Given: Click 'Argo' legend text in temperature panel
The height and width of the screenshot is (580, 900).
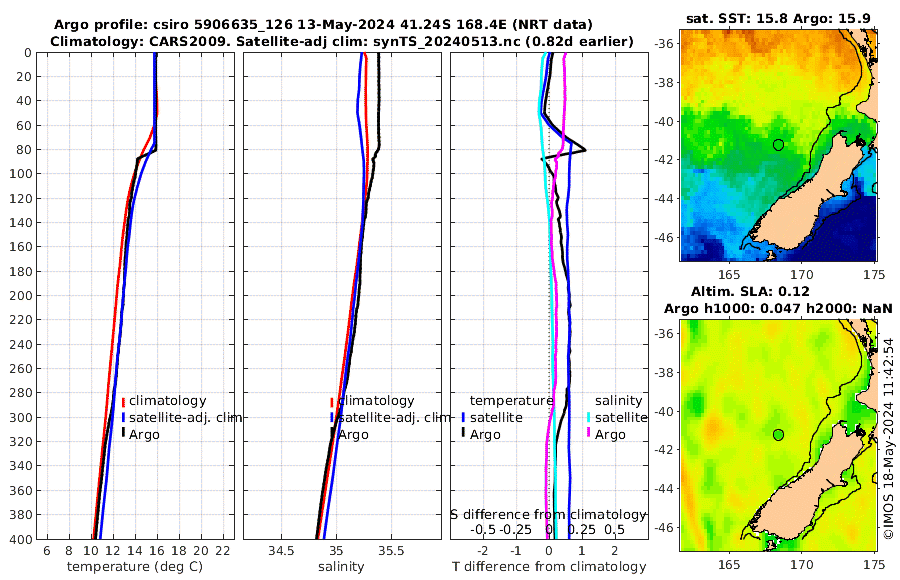Looking at the screenshot, I should [x=144, y=435].
